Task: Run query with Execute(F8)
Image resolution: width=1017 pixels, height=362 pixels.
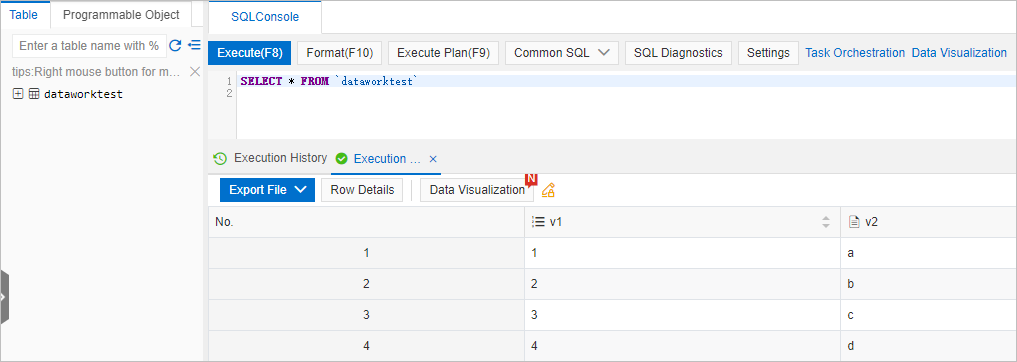Action: tap(250, 53)
